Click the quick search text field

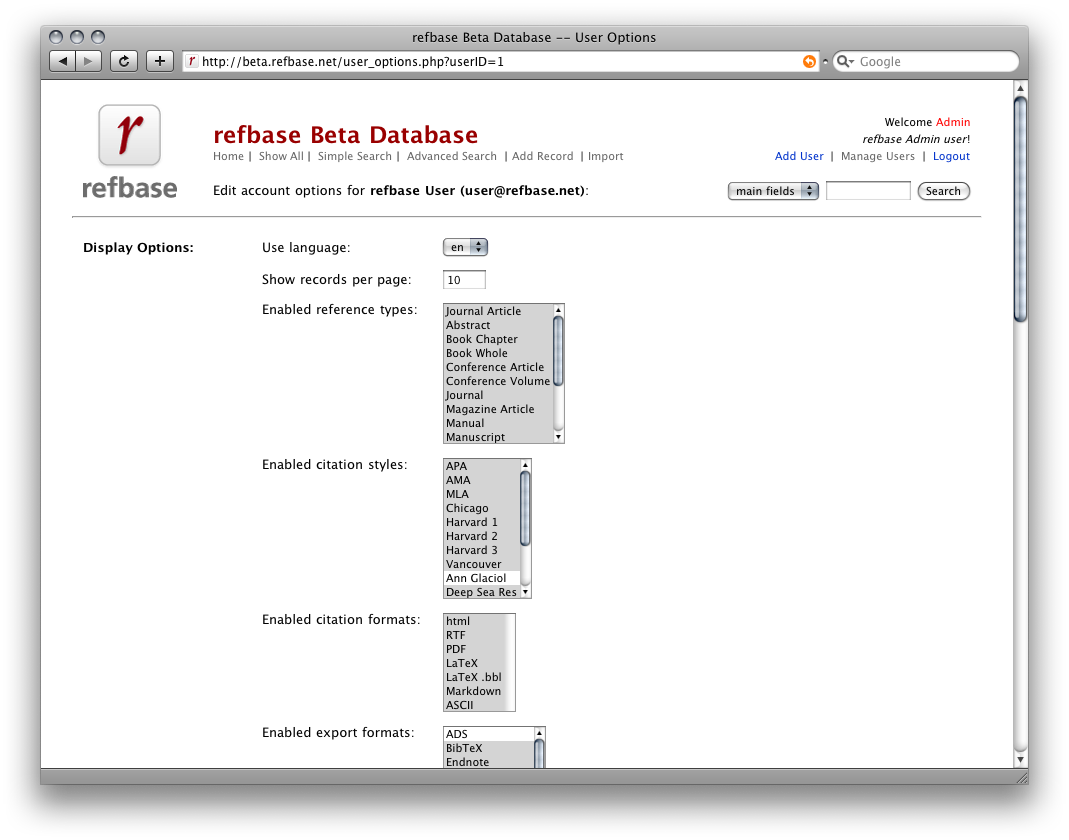[x=868, y=191]
